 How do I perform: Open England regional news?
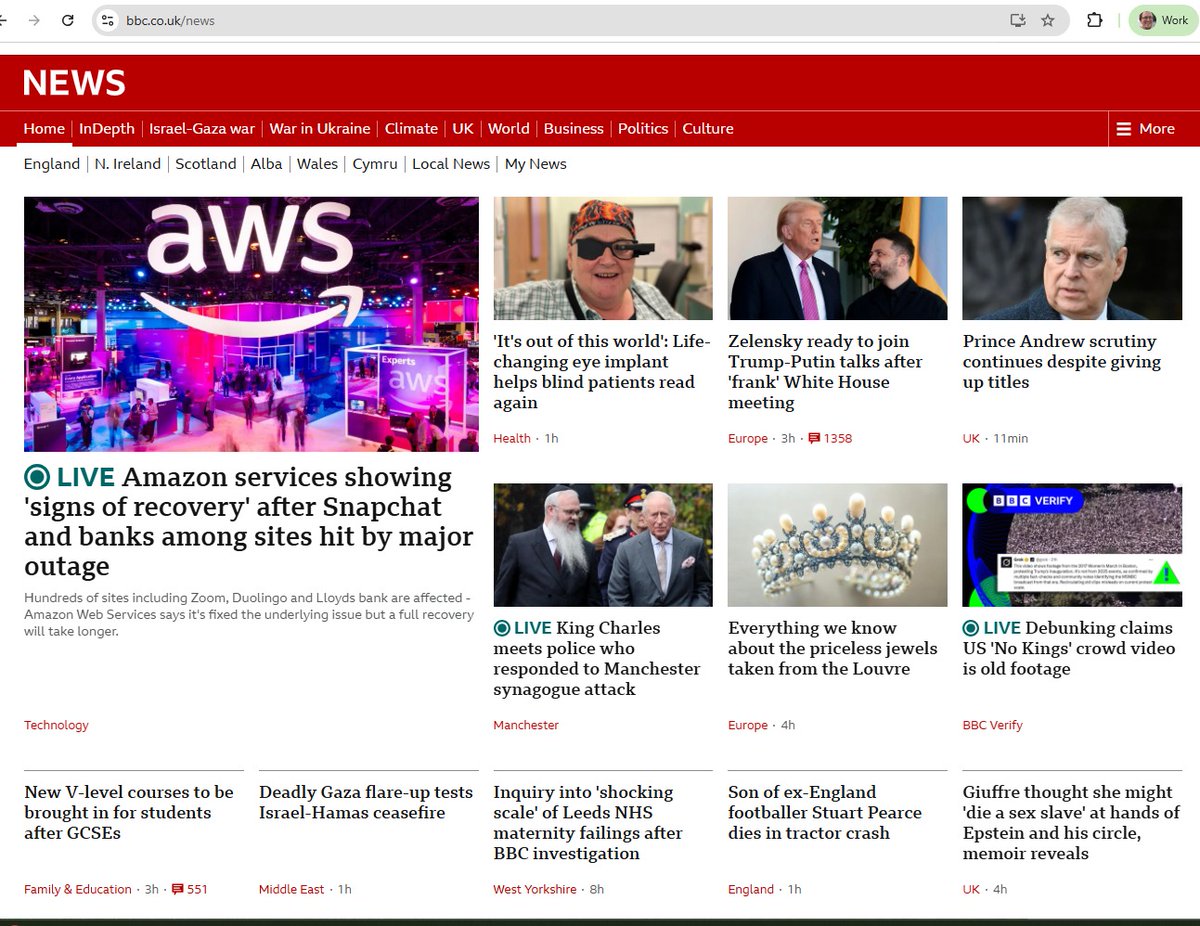[52, 164]
